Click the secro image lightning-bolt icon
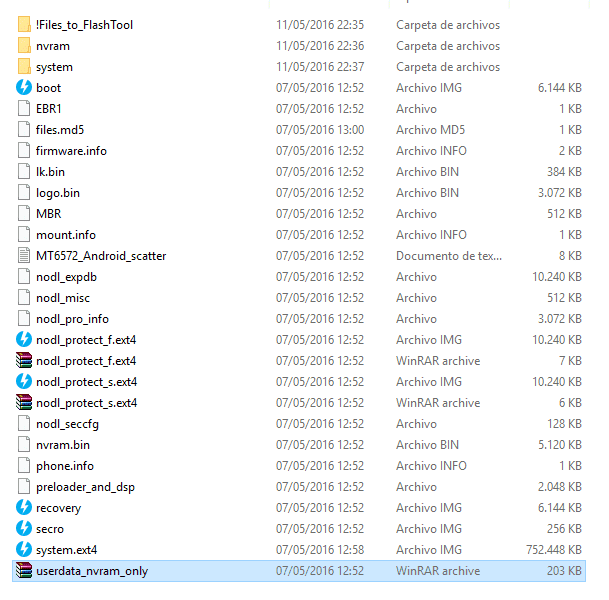The width and height of the screenshot is (609, 600). (x=24, y=528)
